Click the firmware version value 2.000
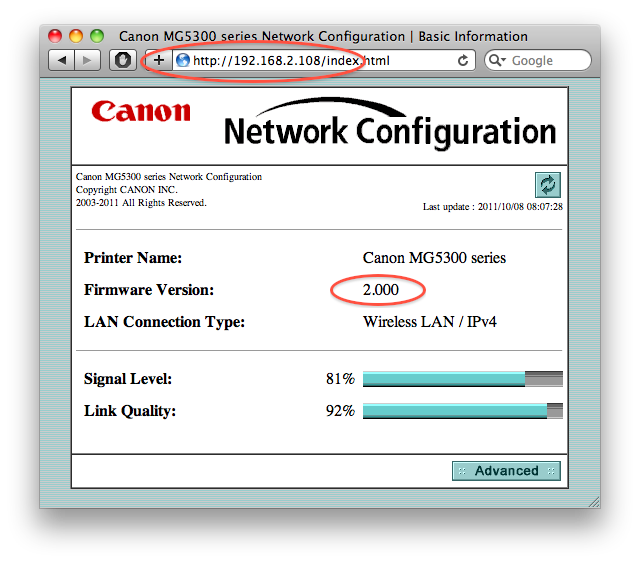Screen dimensions: 640x563 379,290
